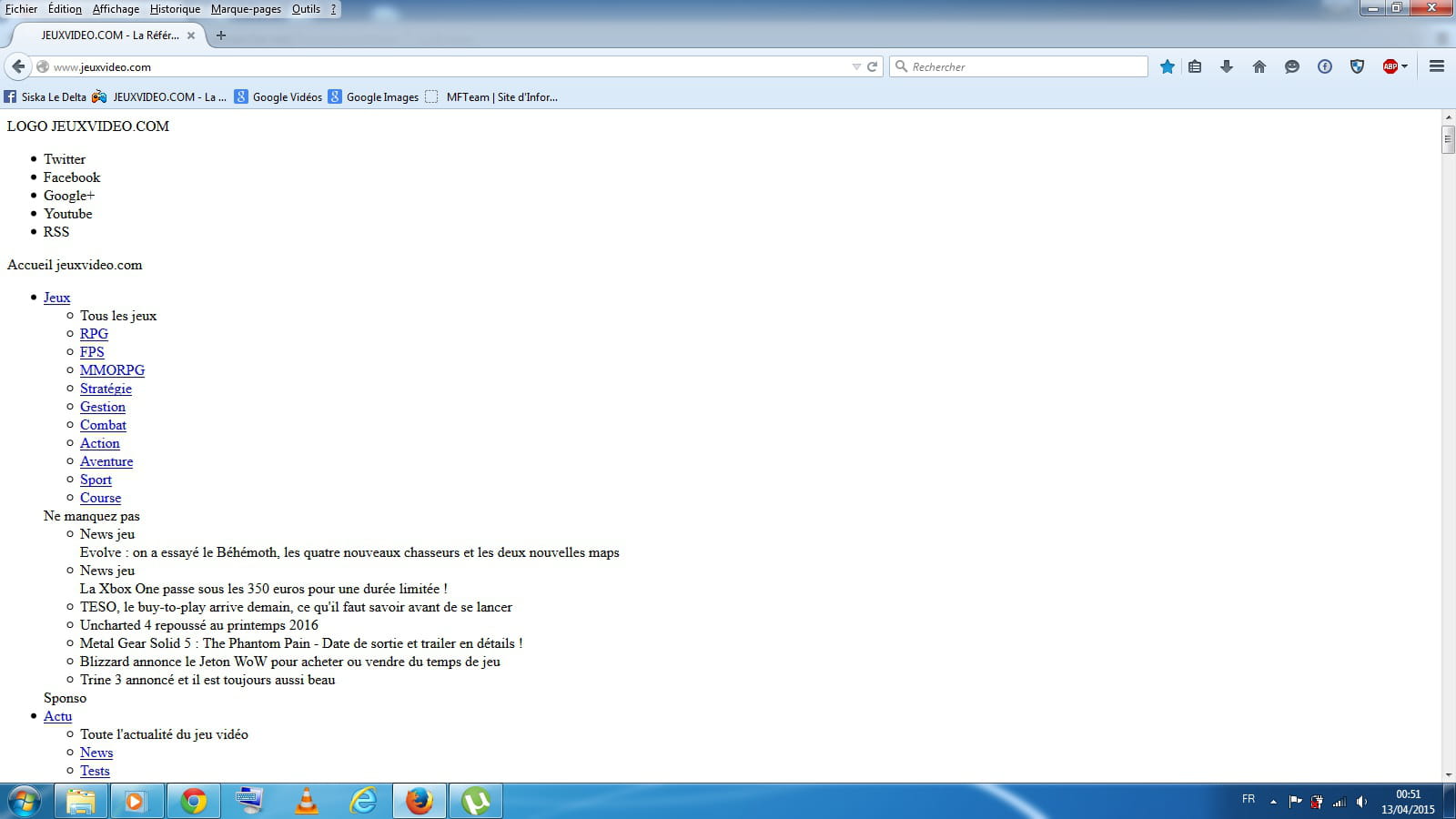Go back using the Firefox back arrow
Viewport: 1456px width, 819px height.
point(18,66)
